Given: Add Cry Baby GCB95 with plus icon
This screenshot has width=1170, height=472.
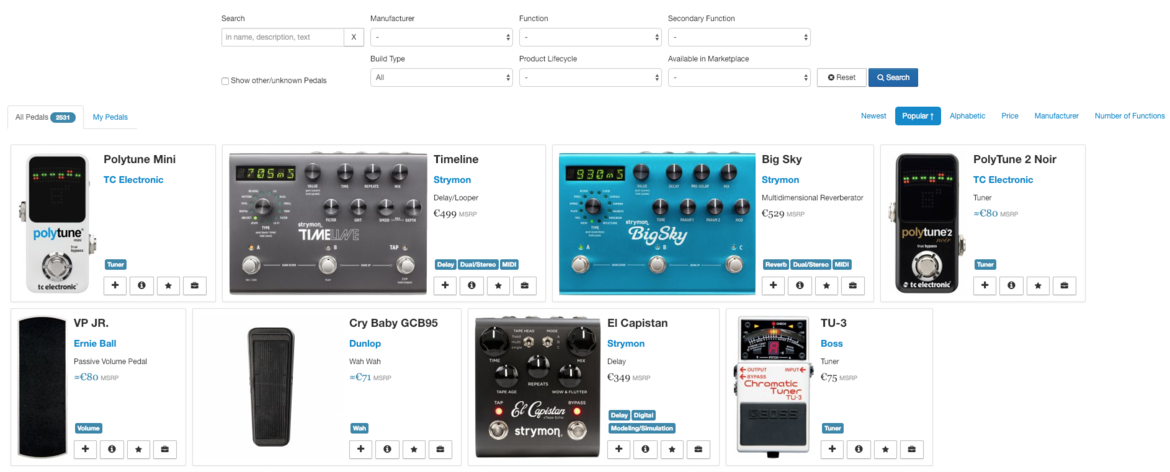Looking at the screenshot, I should point(361,449).
